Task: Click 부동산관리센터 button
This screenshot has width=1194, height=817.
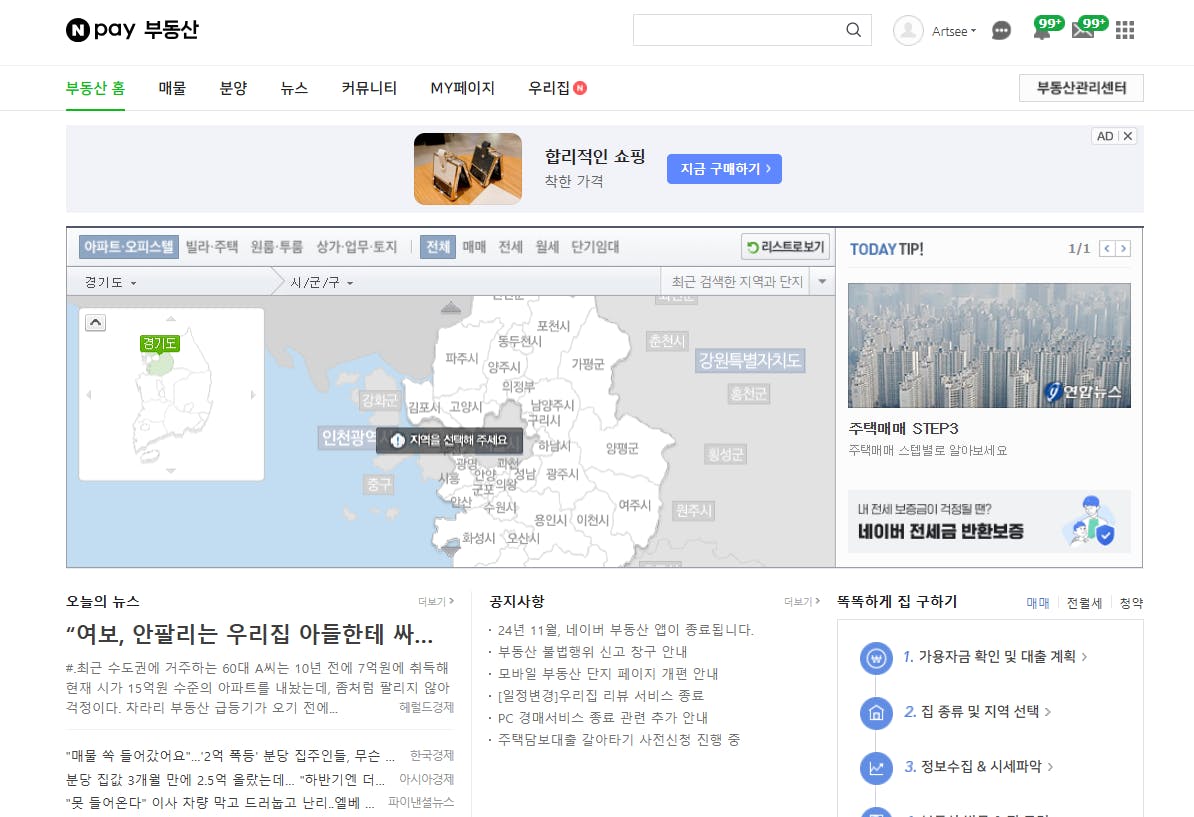Action: point(1081,88)
